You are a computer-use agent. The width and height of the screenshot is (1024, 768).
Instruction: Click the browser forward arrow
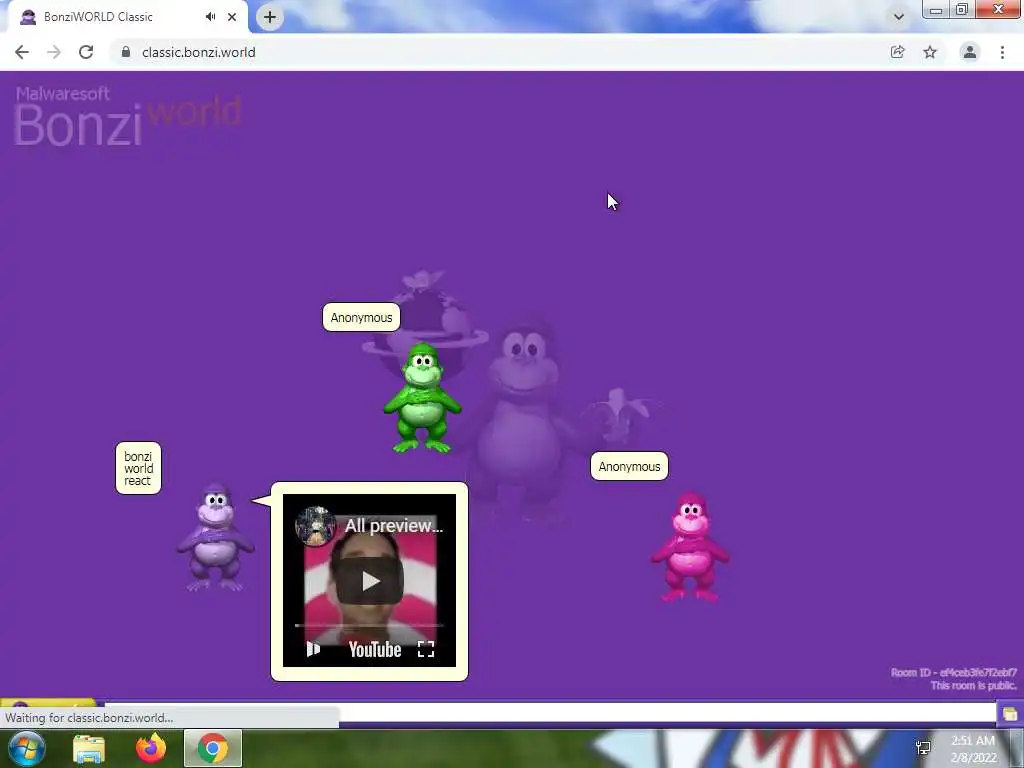coord(54,52)
